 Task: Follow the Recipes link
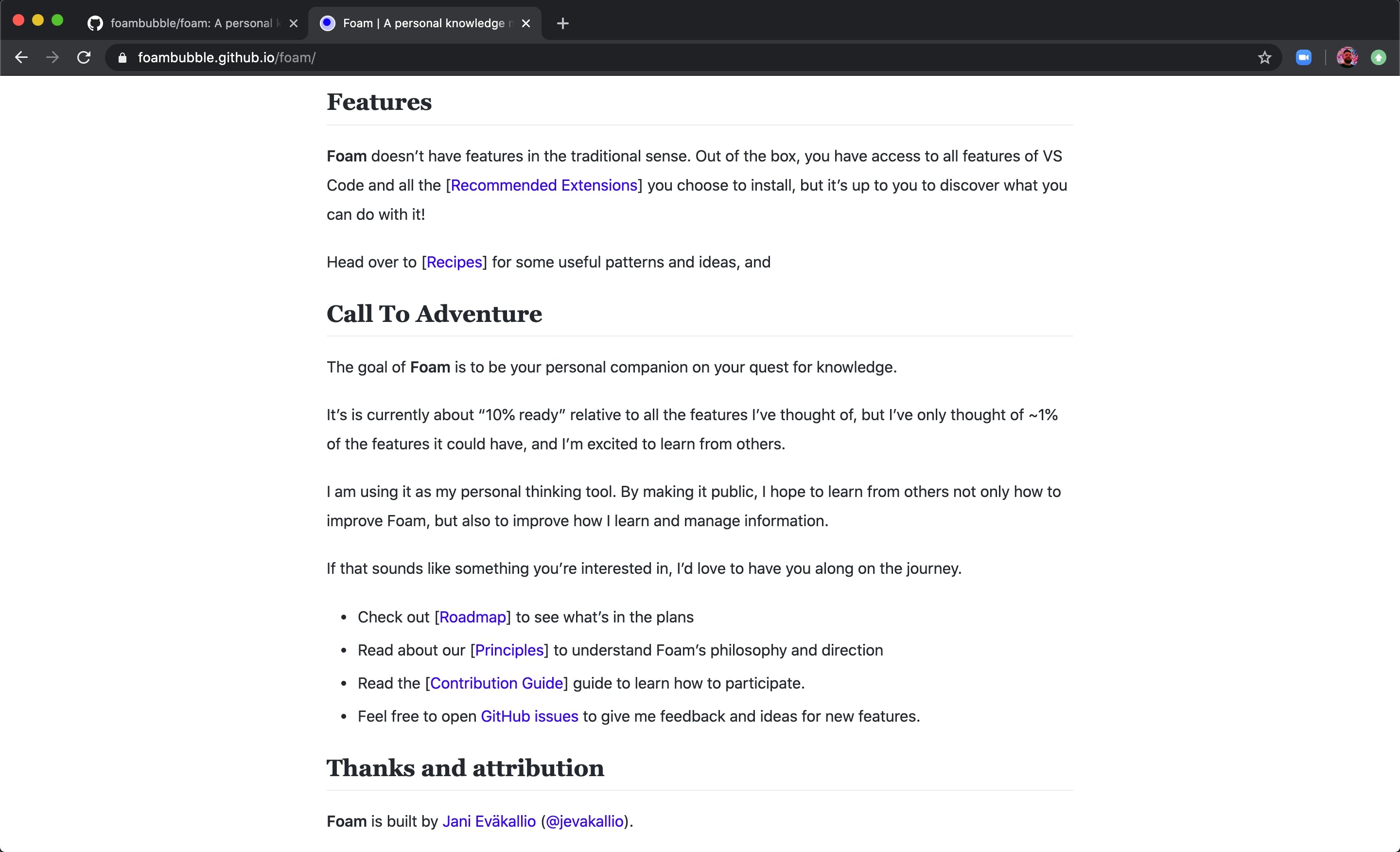click(x=454, y=262)
